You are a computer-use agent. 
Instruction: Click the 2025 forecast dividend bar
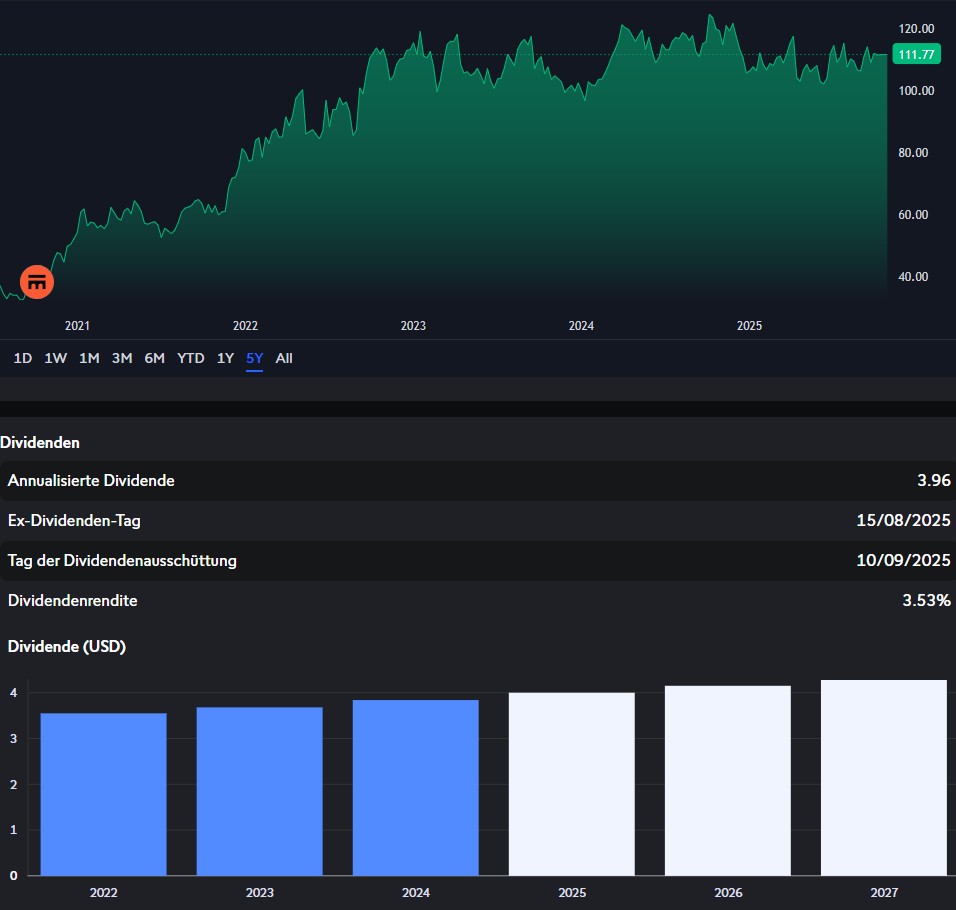[x=572, y=784]
